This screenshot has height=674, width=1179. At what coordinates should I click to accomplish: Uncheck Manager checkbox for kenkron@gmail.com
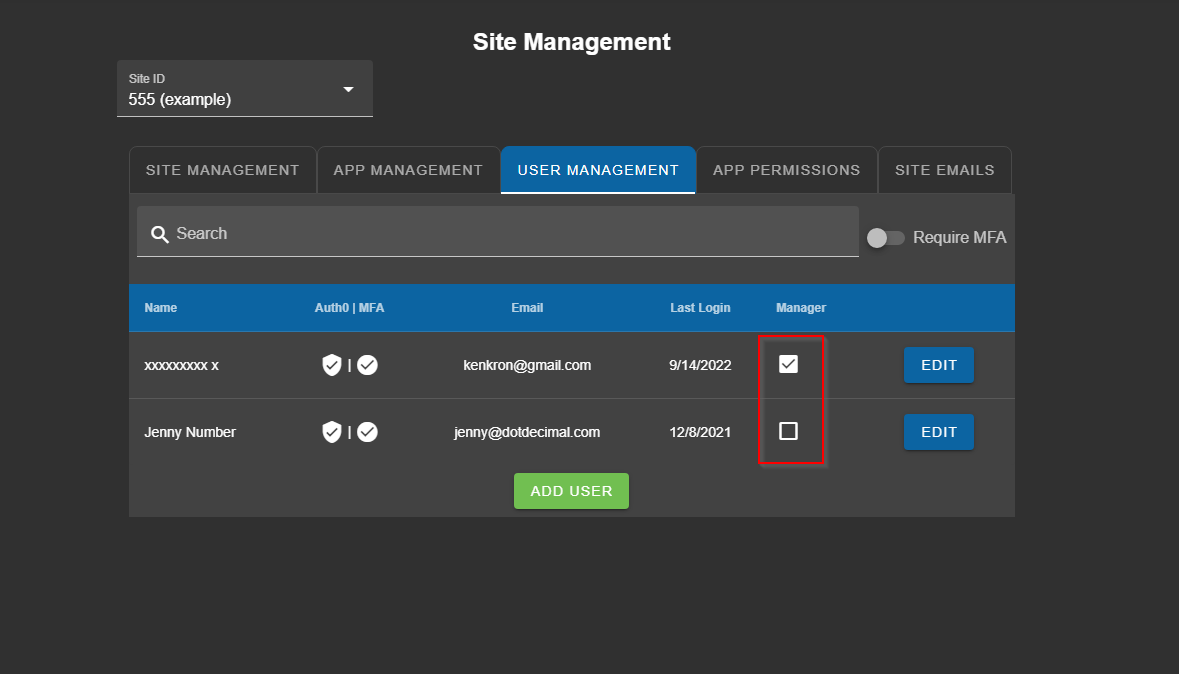[x=788, y=364]
